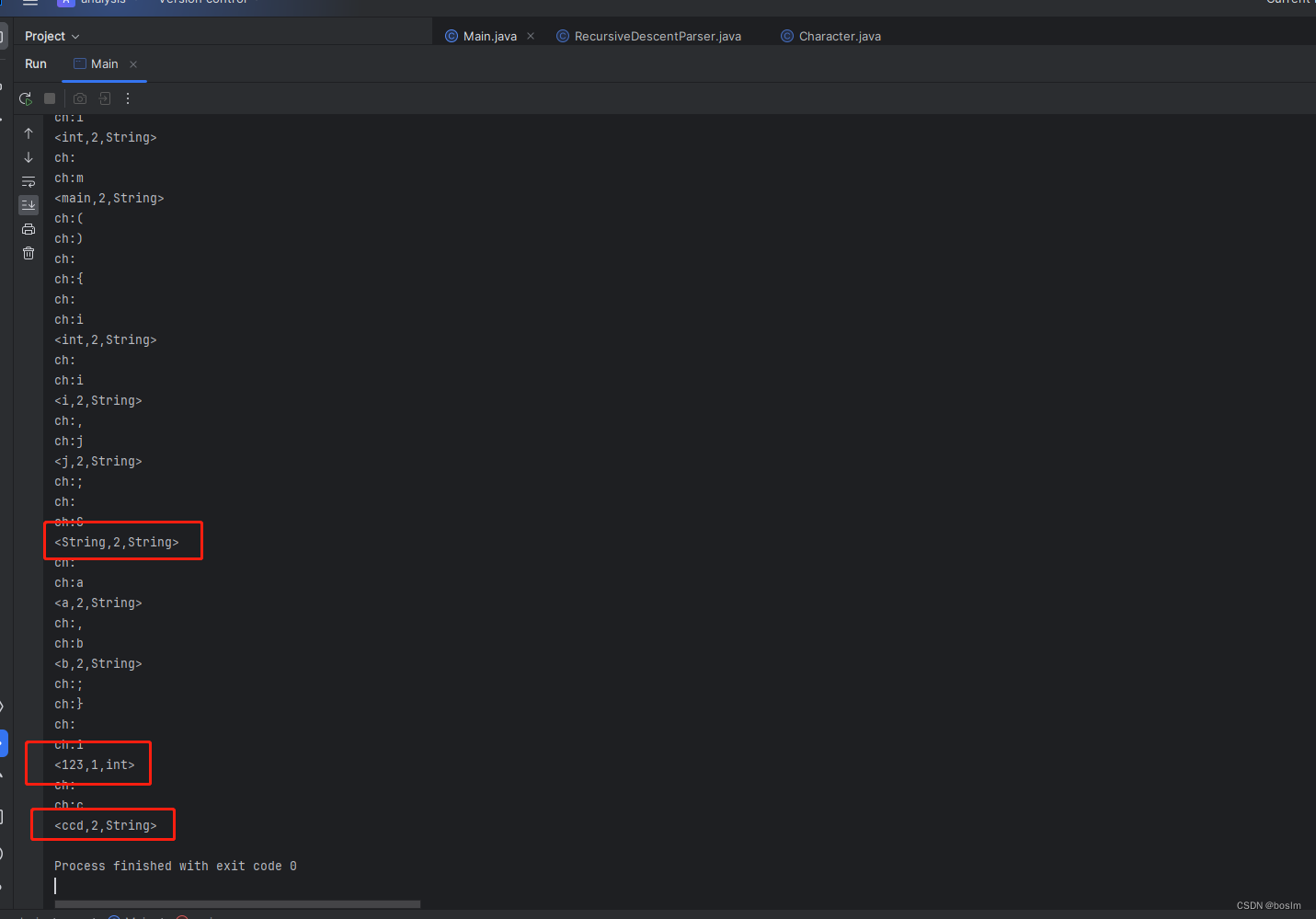
Task: Click the exit arrow icon in Run toolbar
Action: coord(105,98)
